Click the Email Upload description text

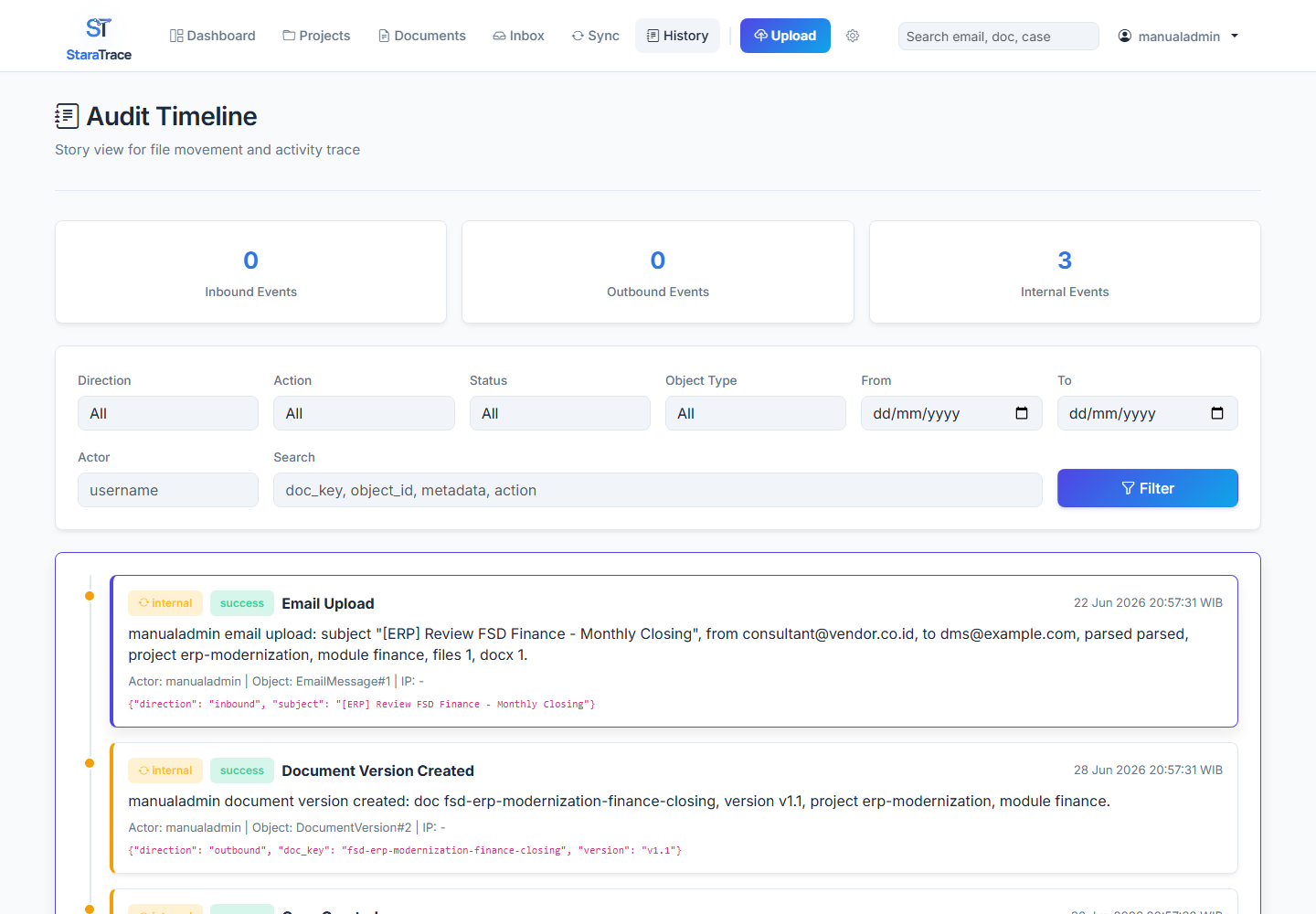coord(658,644)
